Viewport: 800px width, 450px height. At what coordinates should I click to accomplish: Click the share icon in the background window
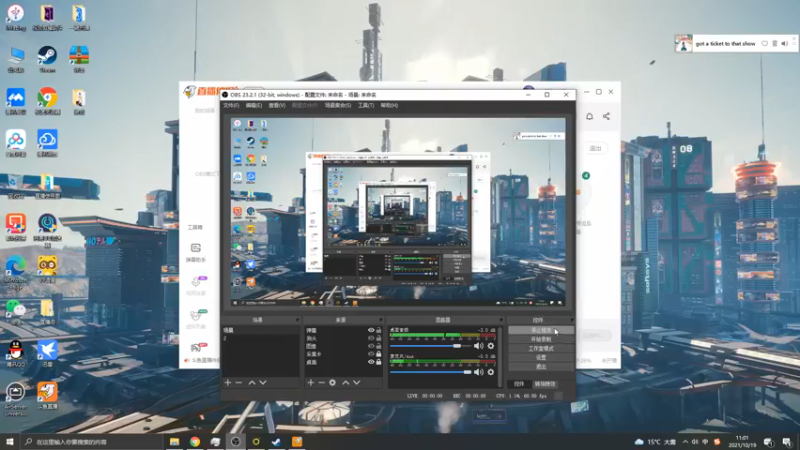click(x=606, y=116)
